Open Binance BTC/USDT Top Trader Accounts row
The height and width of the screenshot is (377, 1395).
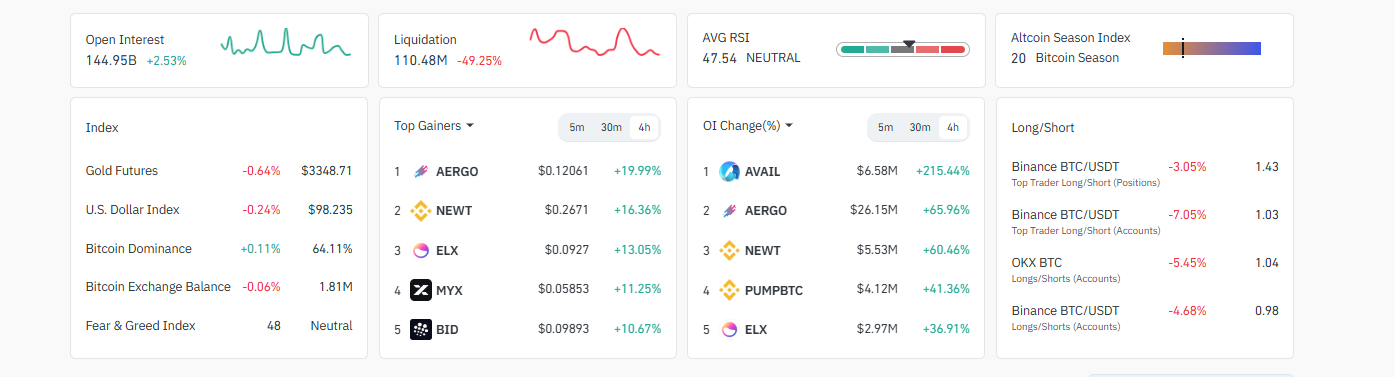[1145, 221]
